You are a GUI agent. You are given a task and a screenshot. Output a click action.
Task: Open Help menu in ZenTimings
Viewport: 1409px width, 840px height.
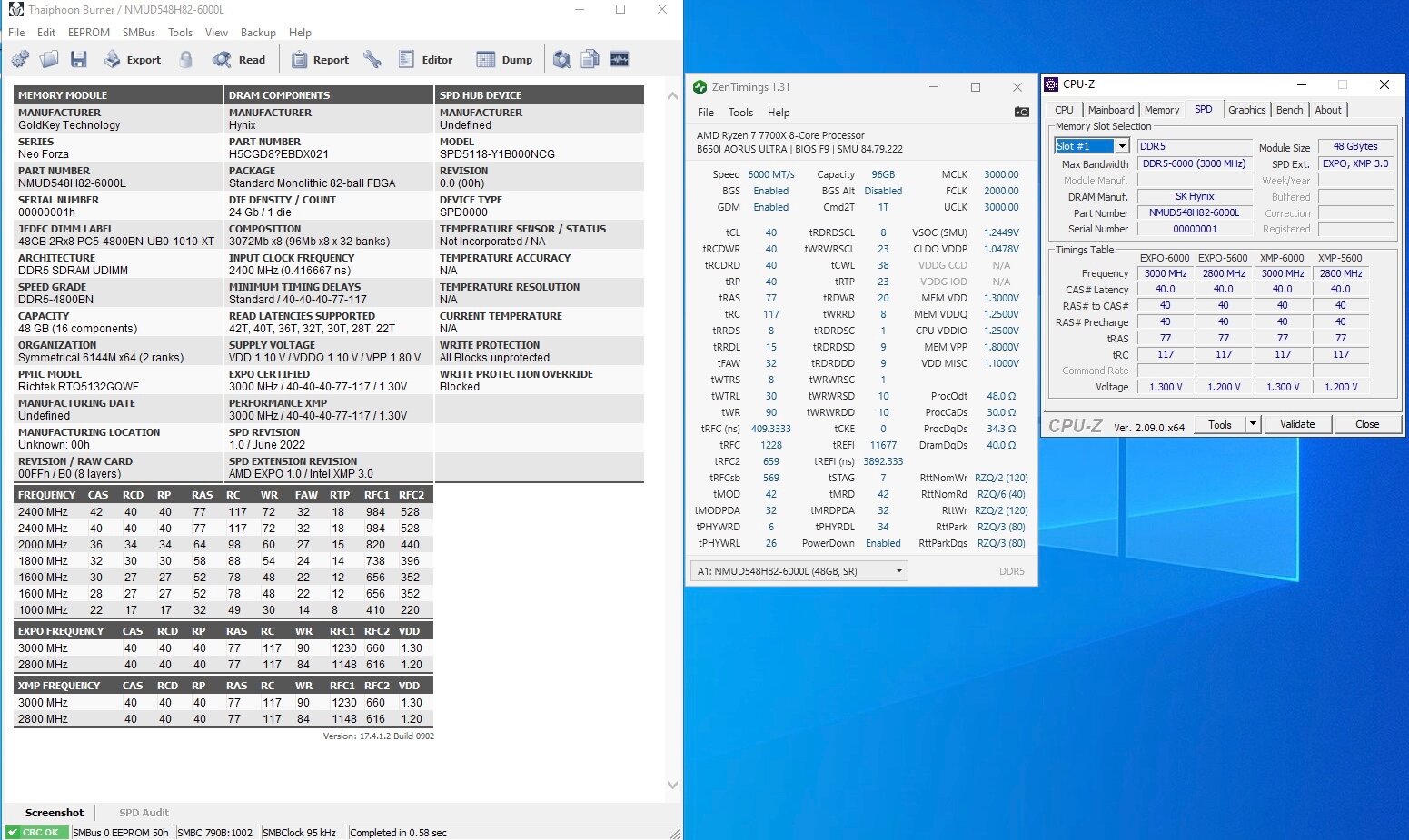779,113
